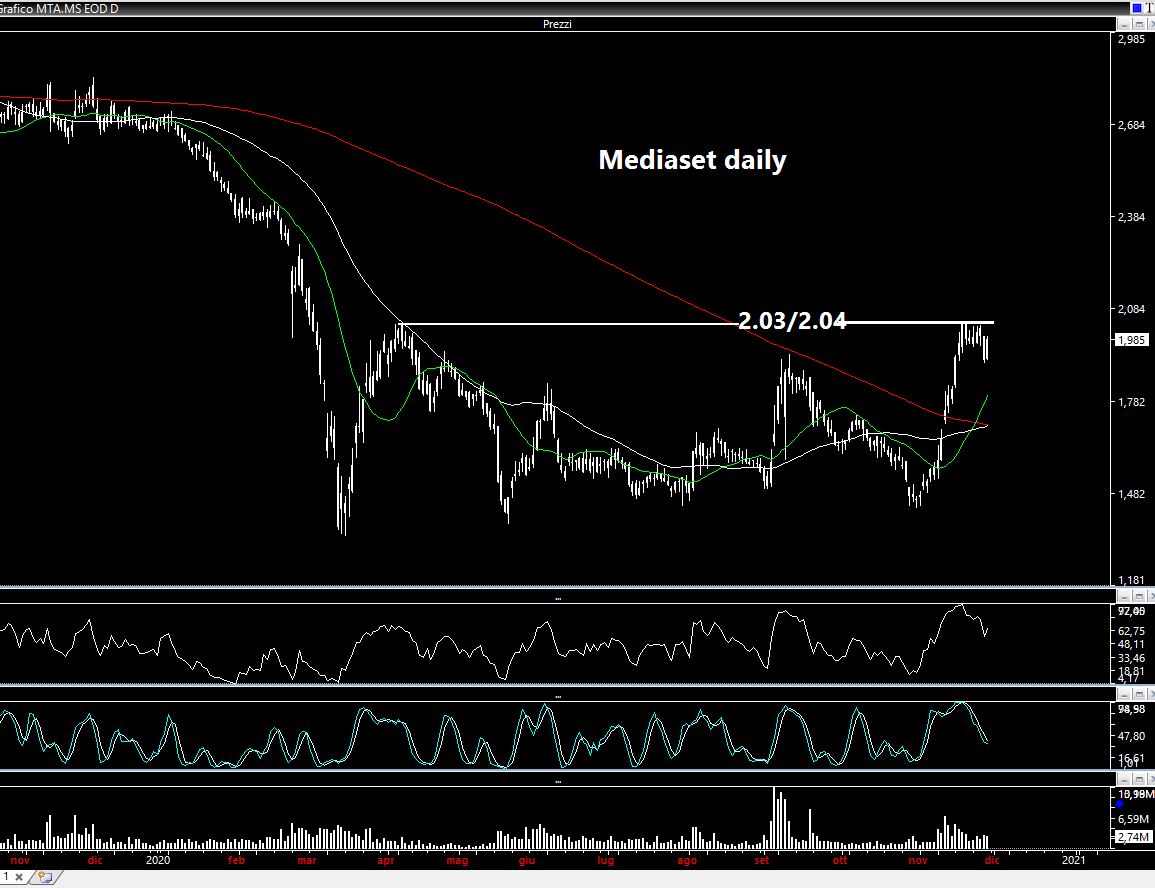Minimize the indicator panel showing 62,75 scale

click(1125, 596)
